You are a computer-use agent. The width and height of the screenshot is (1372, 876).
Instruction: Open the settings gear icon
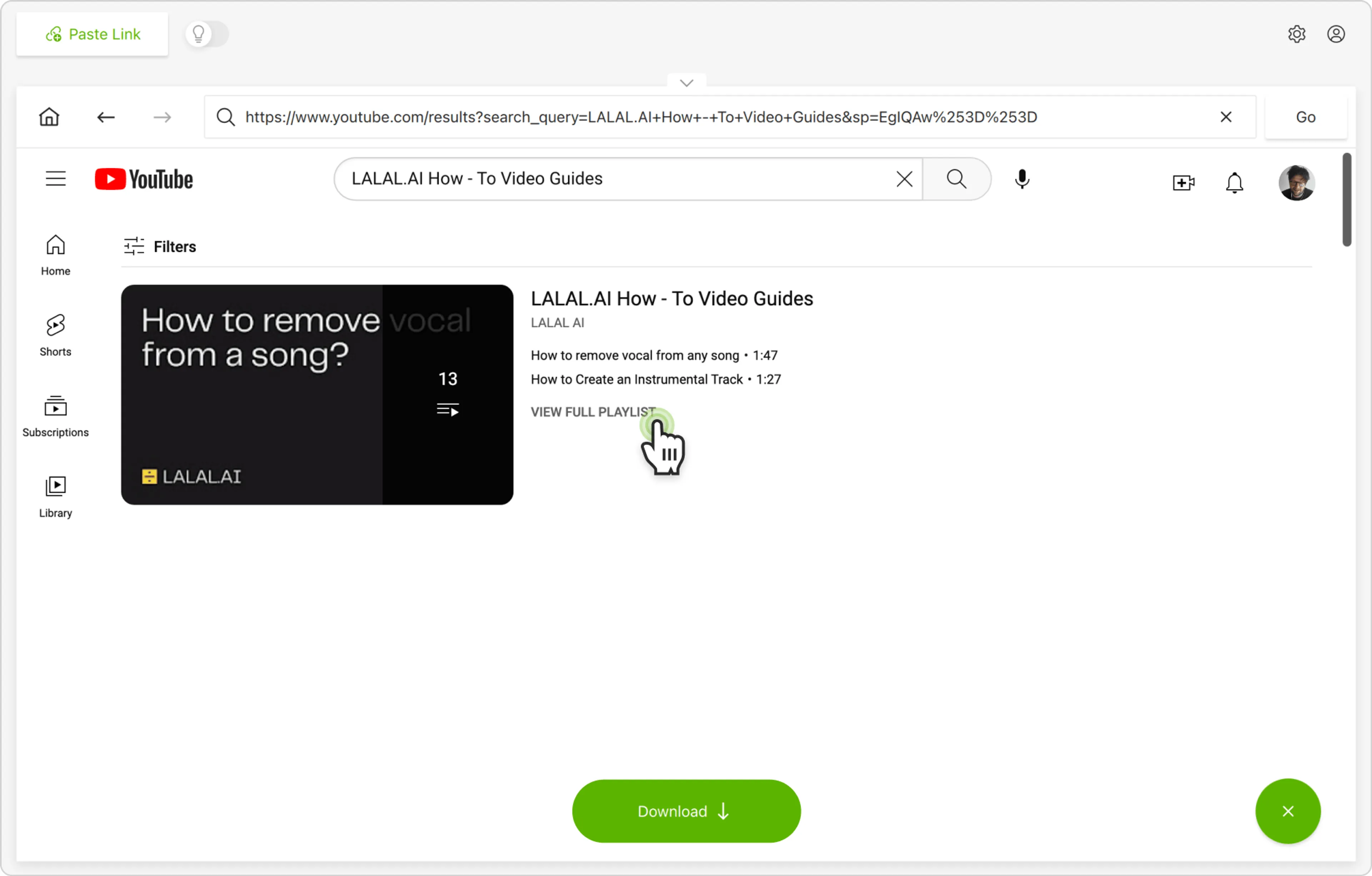point(1296,34)
